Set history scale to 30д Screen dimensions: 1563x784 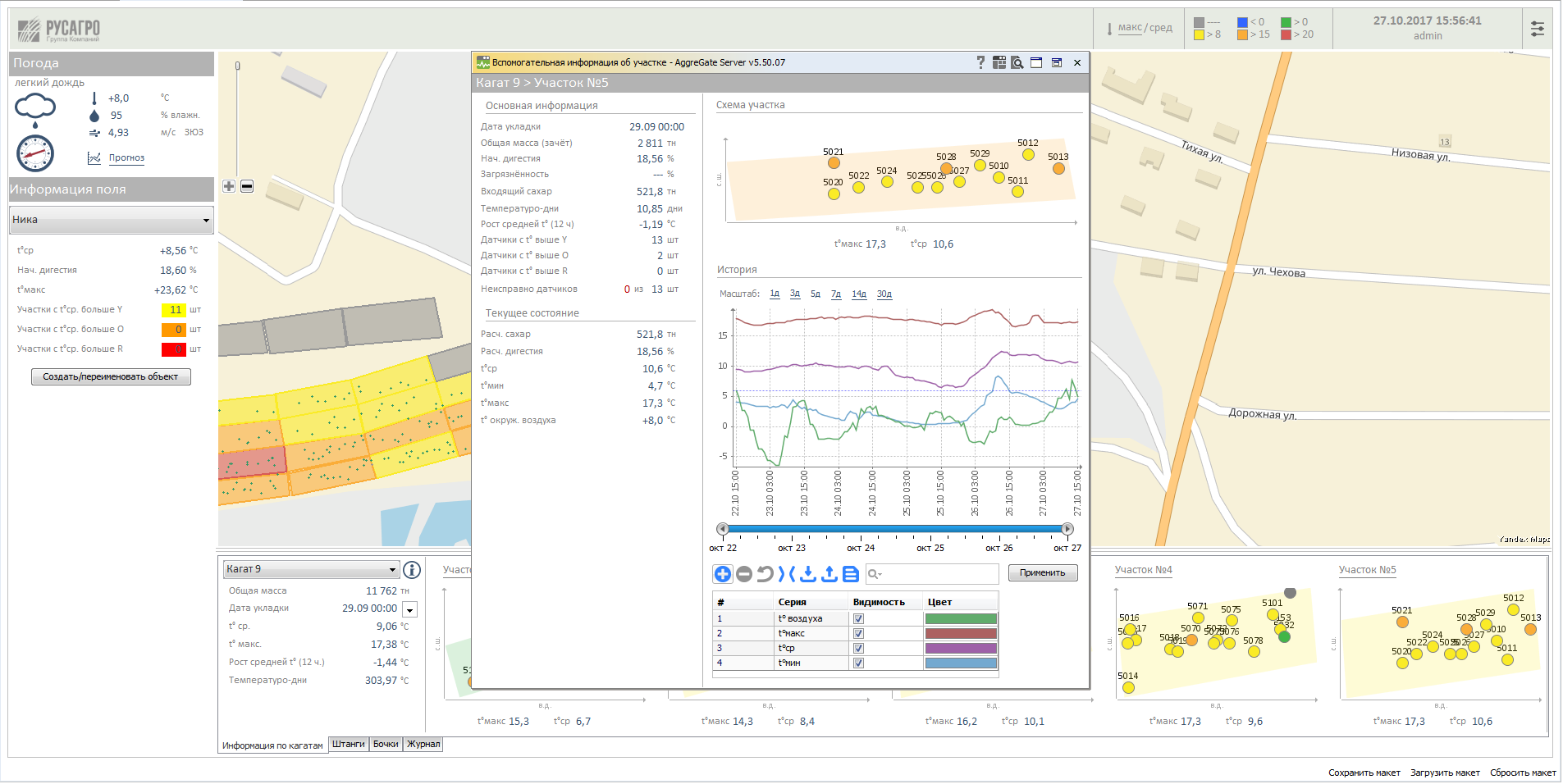coord(884,294)
